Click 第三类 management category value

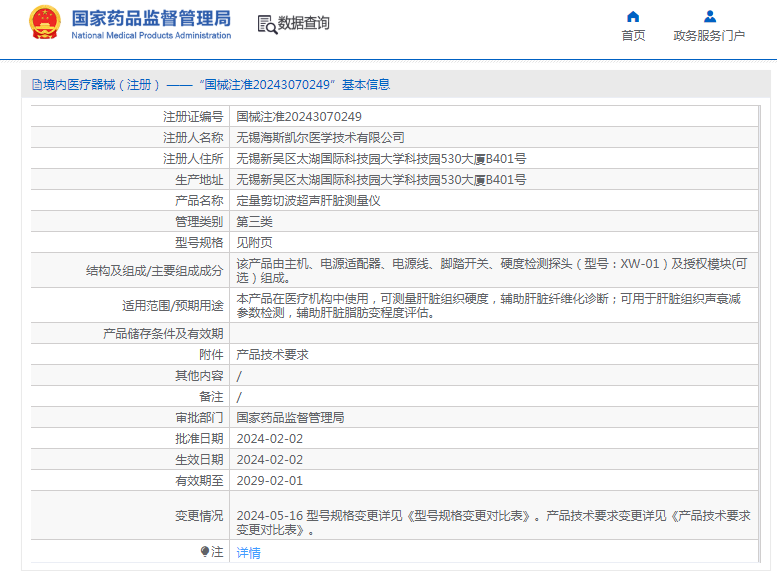[254, 222]
